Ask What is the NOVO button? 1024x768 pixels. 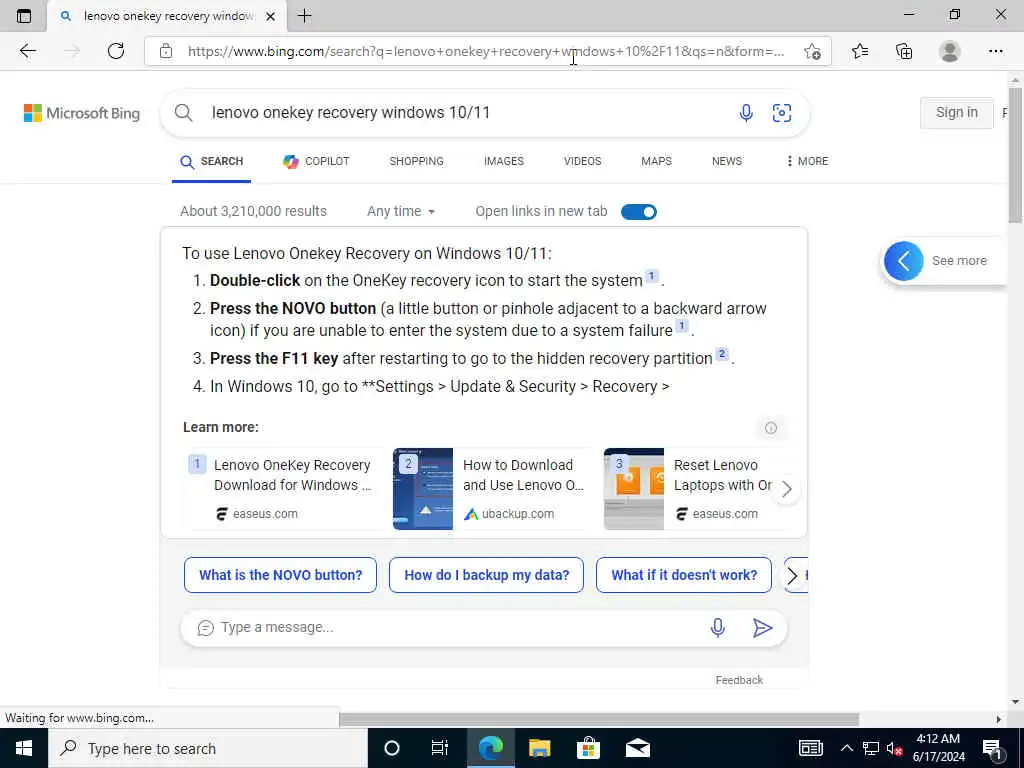(x=280, y=575)
